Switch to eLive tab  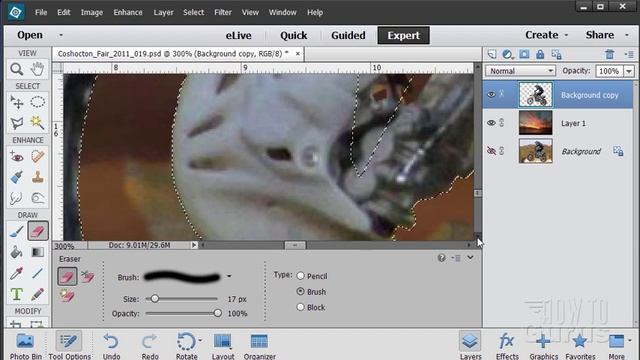tap(238, 36)
